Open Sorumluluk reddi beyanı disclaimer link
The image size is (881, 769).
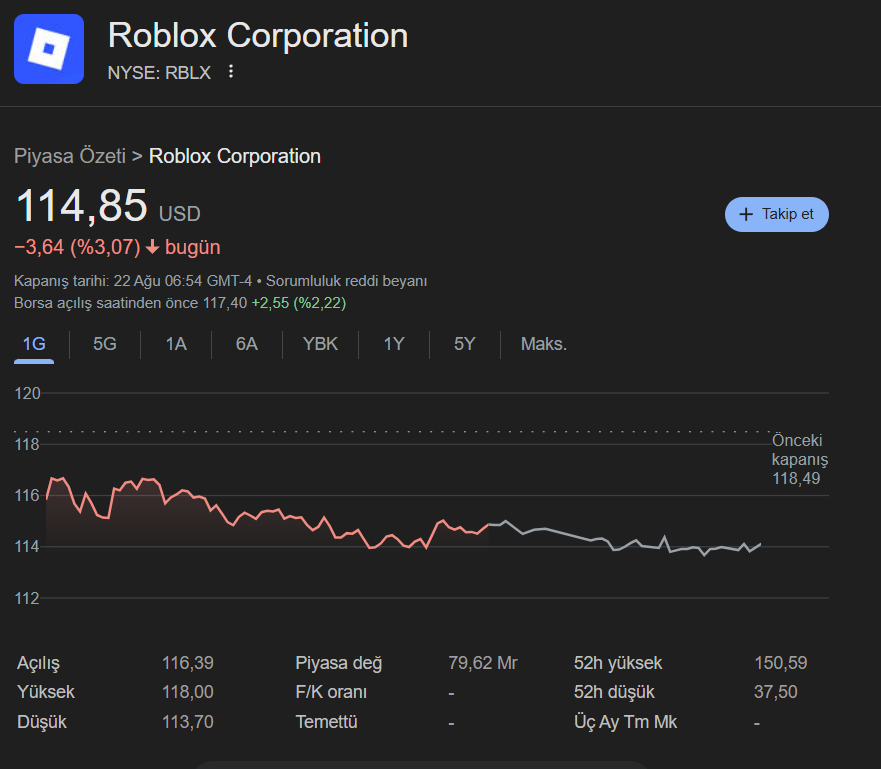pos(346,281)
